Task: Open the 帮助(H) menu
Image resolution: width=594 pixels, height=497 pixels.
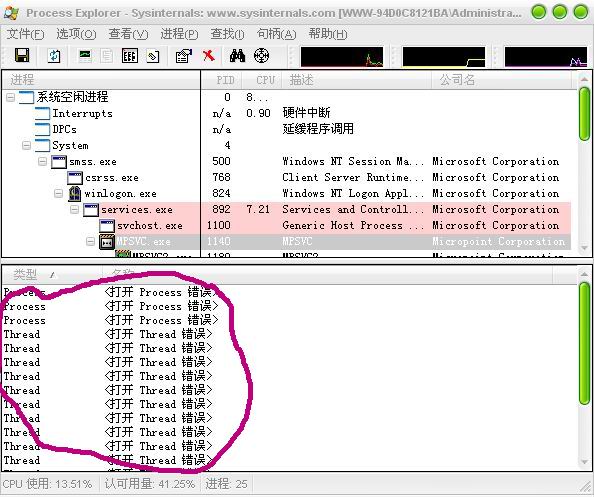Action: coord(328,34)
